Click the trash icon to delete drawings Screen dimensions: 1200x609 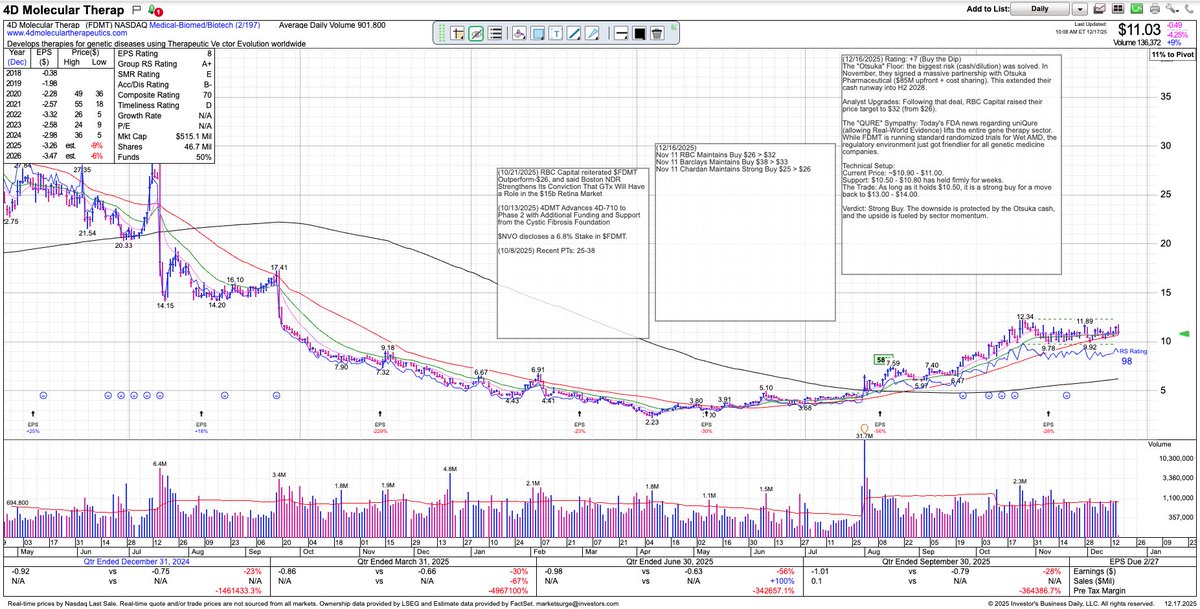pyautogui.click(x=657, y=33)
